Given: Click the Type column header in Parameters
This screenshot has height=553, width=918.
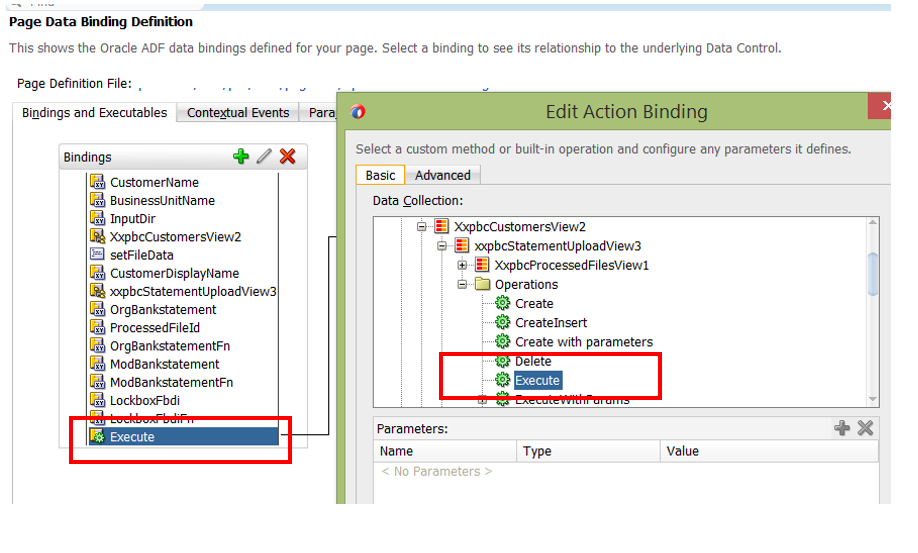Looking at the screenshot, I should pos(588,451).
